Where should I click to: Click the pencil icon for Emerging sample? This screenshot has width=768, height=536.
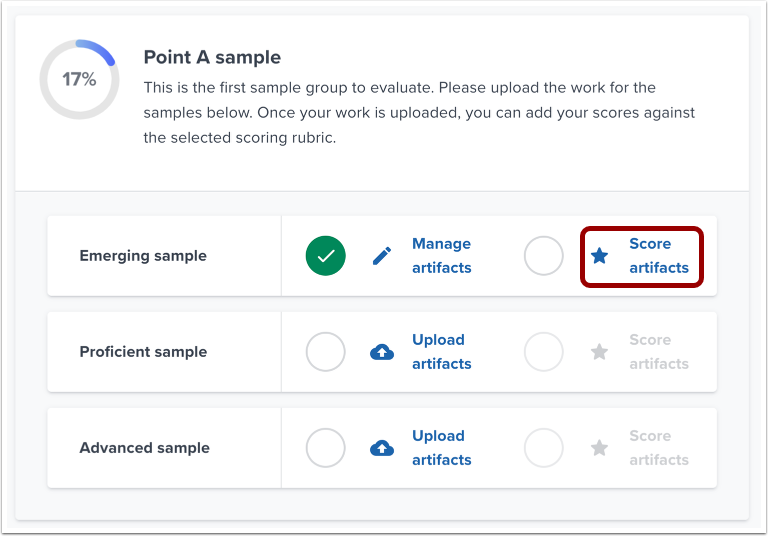(382, 256)
